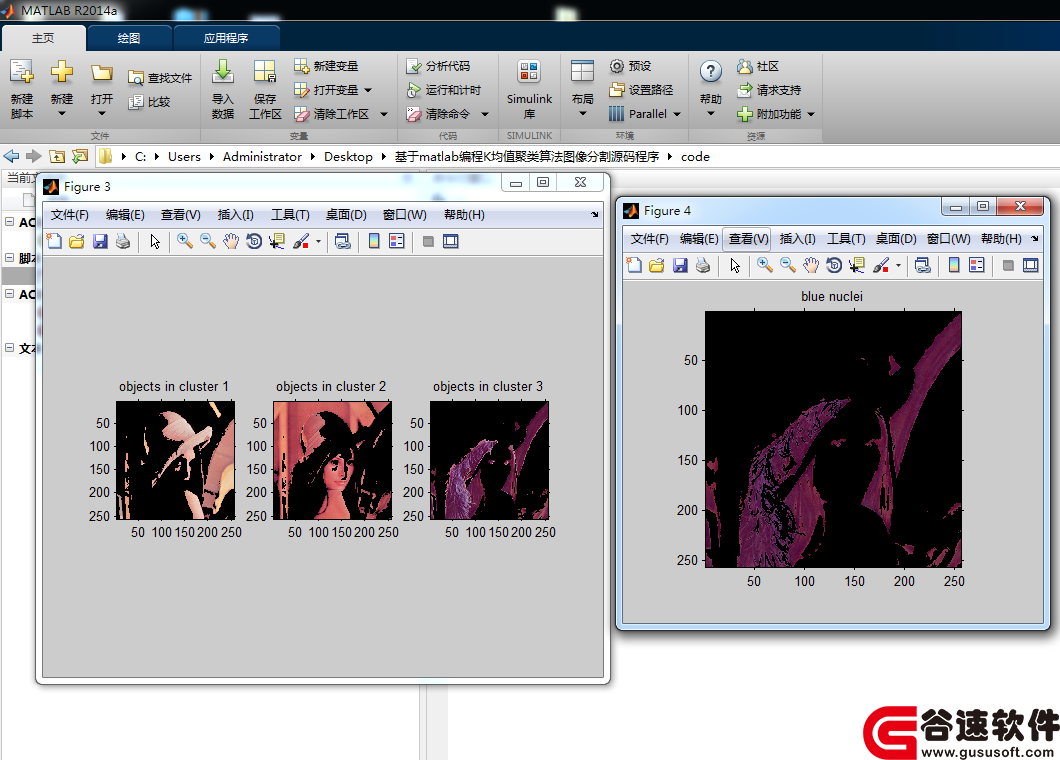Click Community (社区) button

click(758, 66)
